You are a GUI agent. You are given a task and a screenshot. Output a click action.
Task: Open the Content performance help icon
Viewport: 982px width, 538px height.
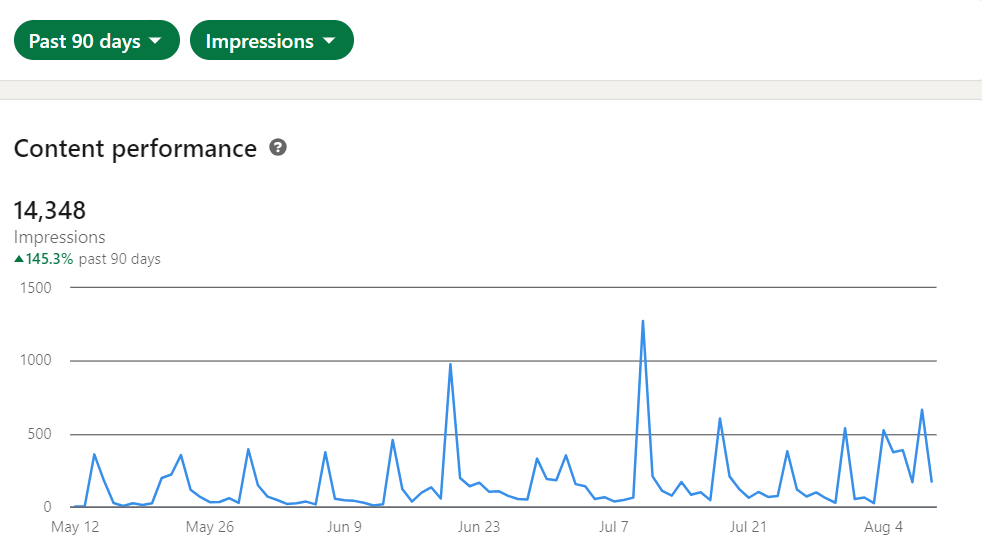278,148
